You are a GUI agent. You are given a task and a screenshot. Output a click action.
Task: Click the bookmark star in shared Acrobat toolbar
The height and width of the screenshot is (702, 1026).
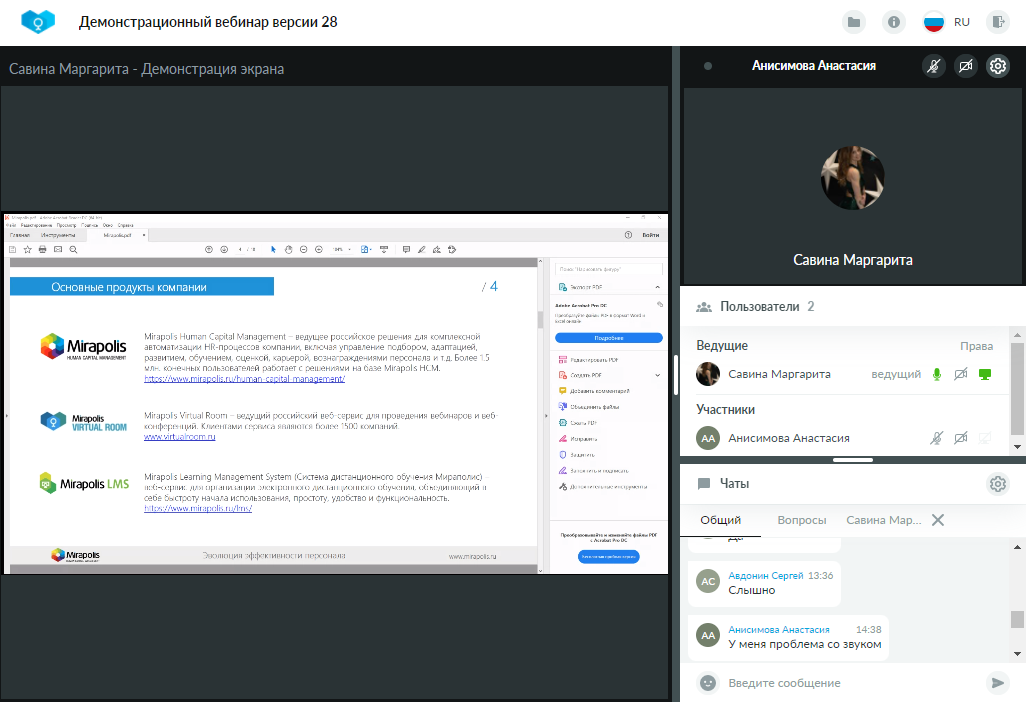27,249
